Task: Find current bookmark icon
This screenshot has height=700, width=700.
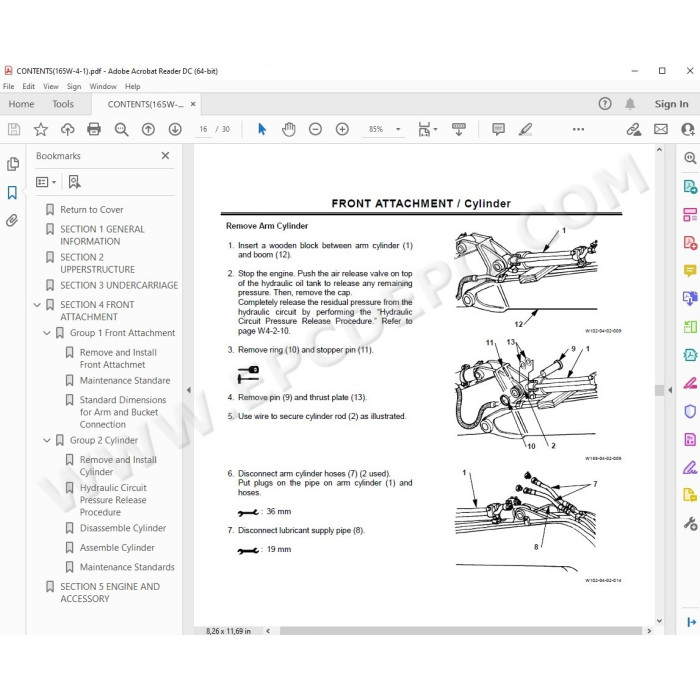Action: (75, 182)
